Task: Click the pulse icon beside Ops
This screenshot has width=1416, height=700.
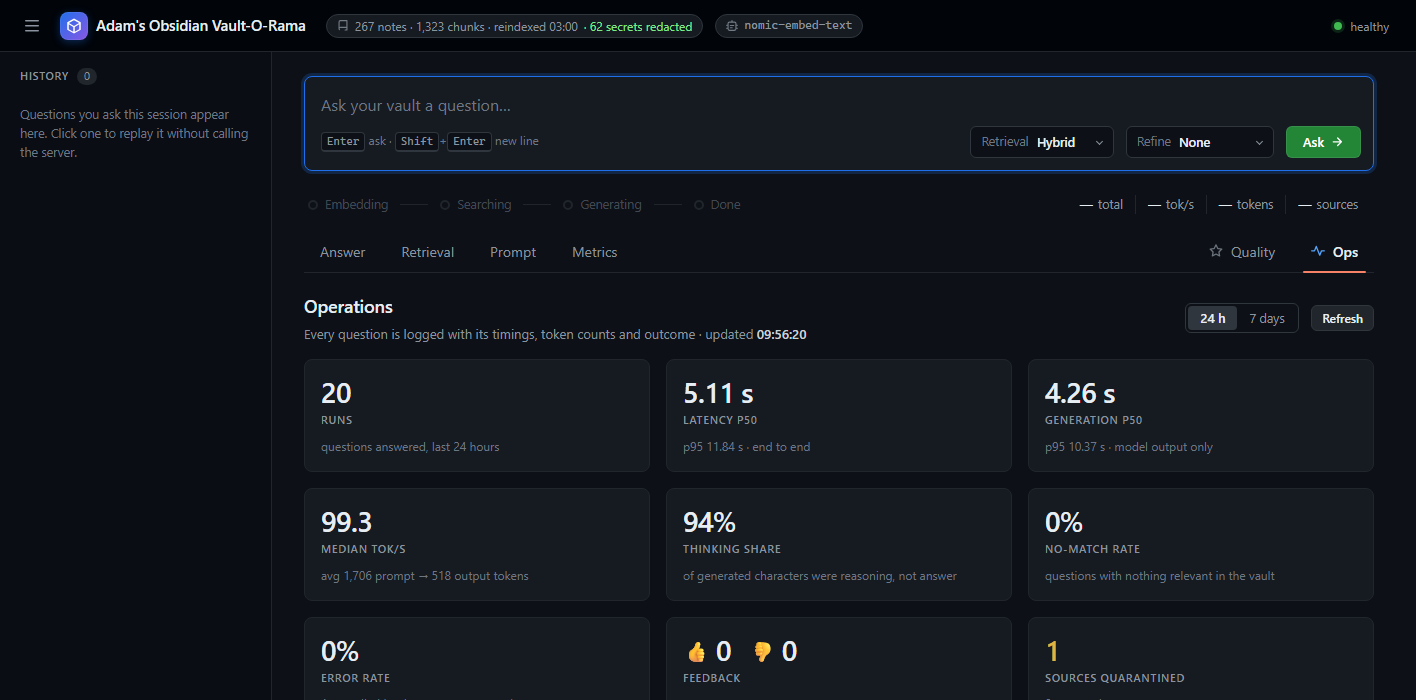Action: click(x=1318, y=251)
